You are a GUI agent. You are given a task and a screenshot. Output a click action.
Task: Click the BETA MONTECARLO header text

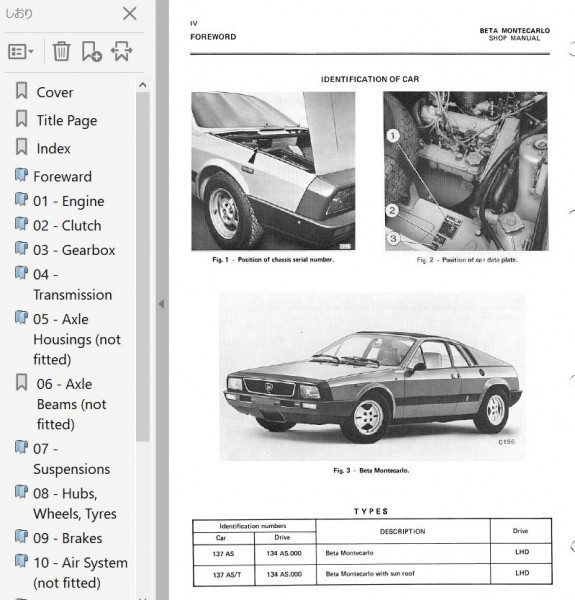click(x=515, y=31)
